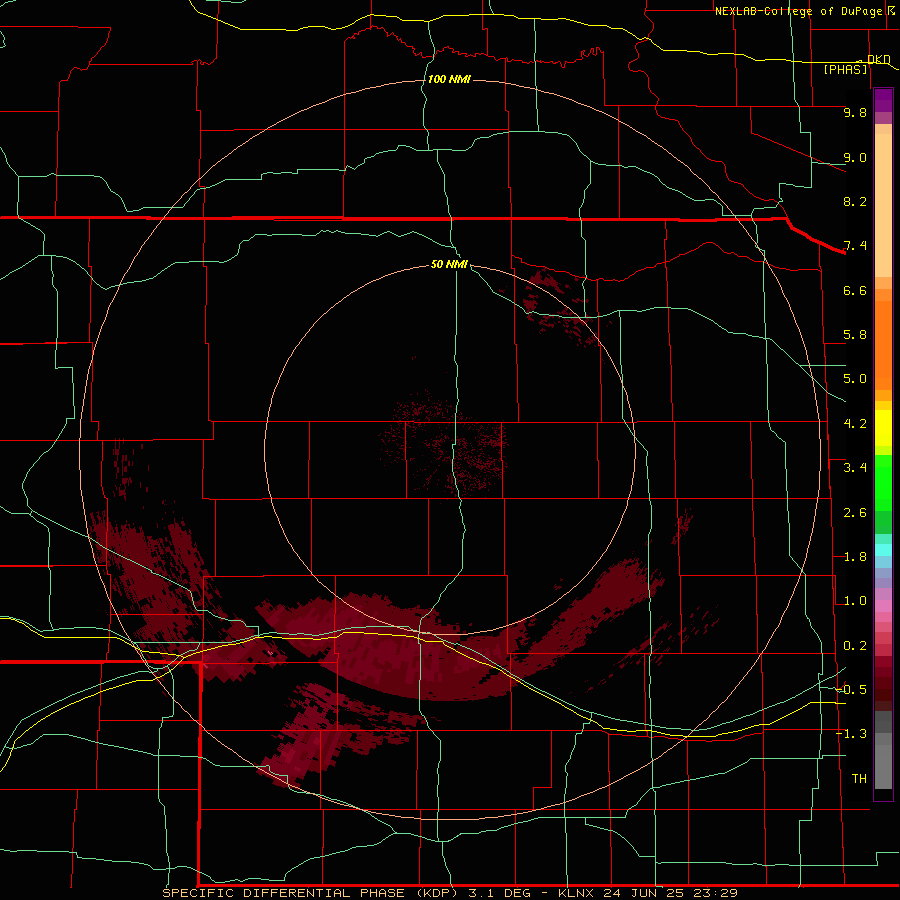Click the 50 NMI range ring label

click(449, 264)
